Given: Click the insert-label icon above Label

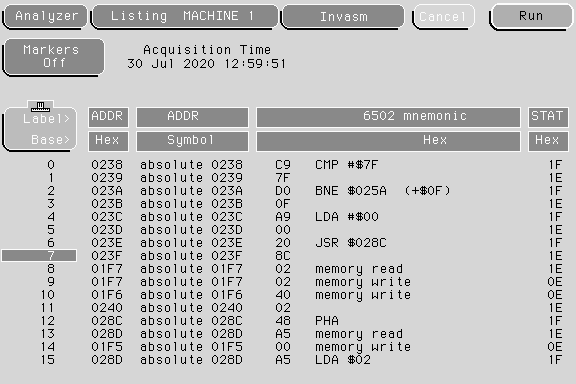Looking at the screenshot, I should pos(40,107).
